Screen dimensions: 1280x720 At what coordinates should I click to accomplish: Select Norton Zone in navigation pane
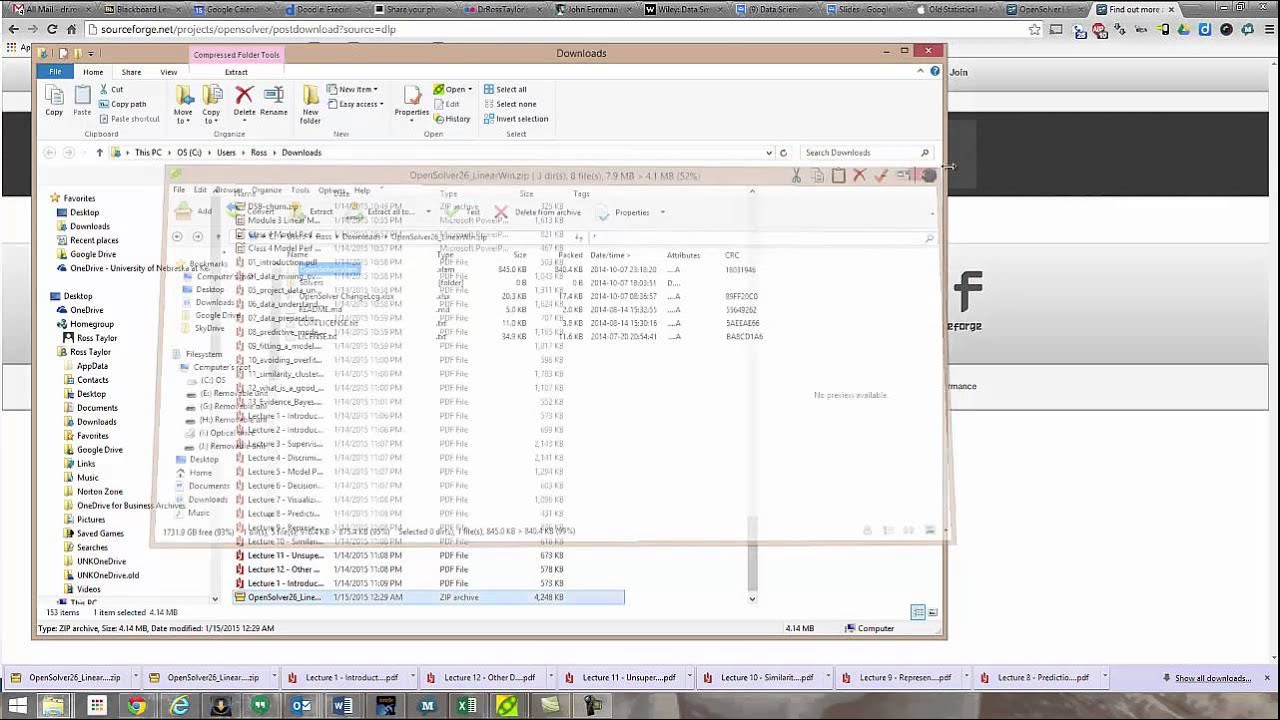99,492
